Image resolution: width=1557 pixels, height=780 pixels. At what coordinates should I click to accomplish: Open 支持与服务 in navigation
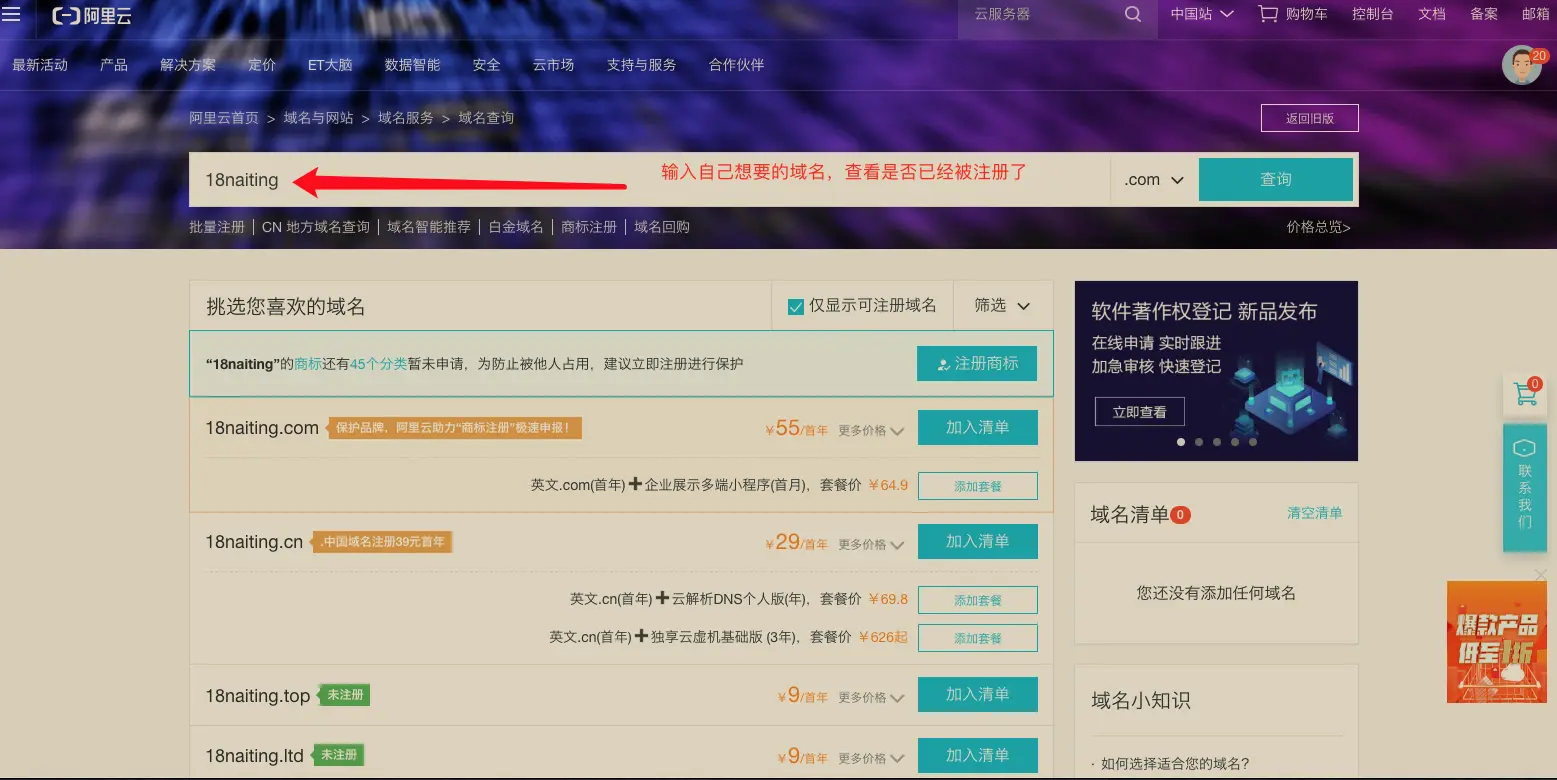[x=641, y=65]
